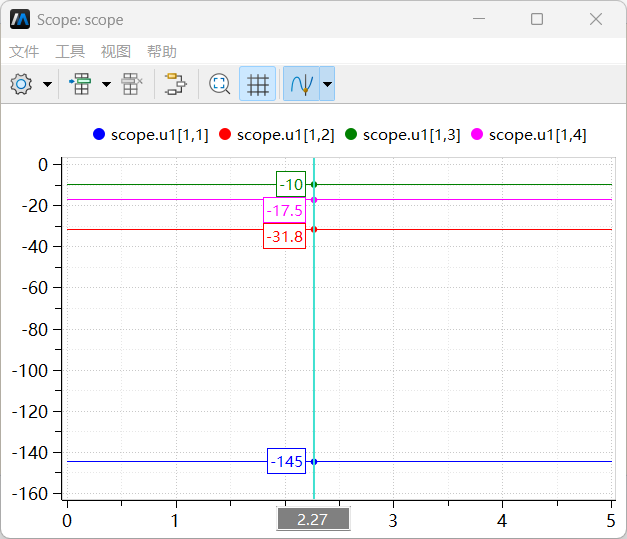Click the green cursor point marker
Image resolution: width=627 pixels, height=539 pixels.
tap(314, 185)
